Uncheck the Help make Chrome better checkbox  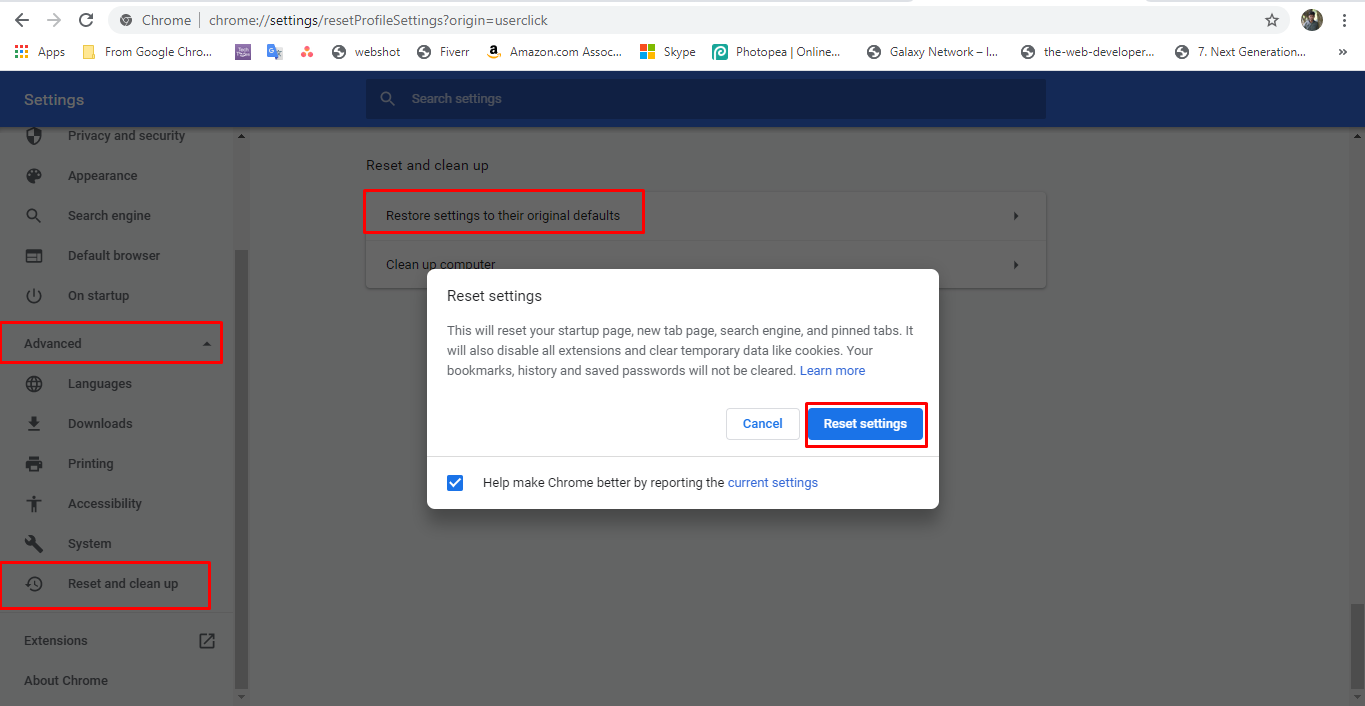pyautogui.click(x=455, y=483)
